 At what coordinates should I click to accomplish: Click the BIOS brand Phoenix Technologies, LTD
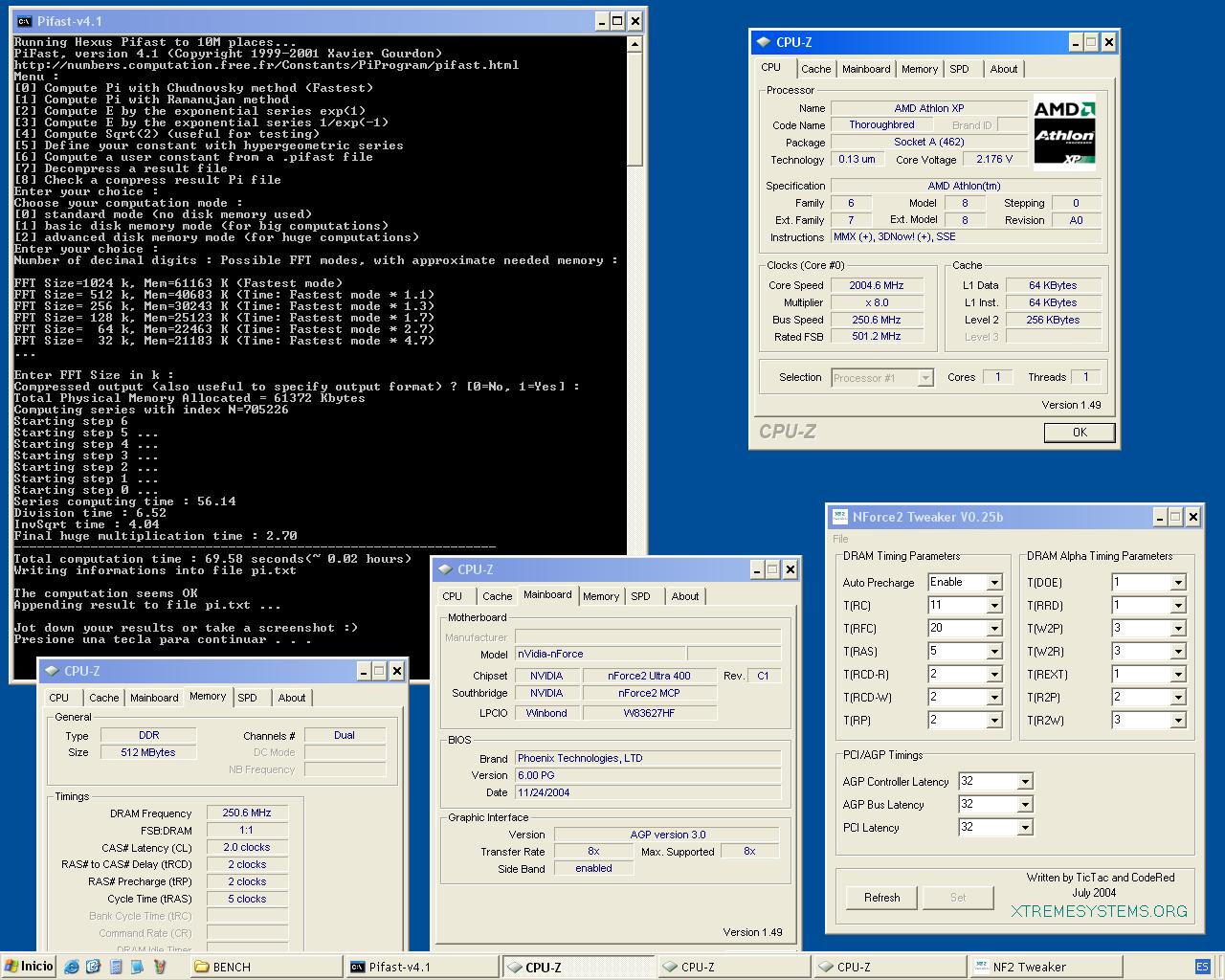[x=648, y=758]
